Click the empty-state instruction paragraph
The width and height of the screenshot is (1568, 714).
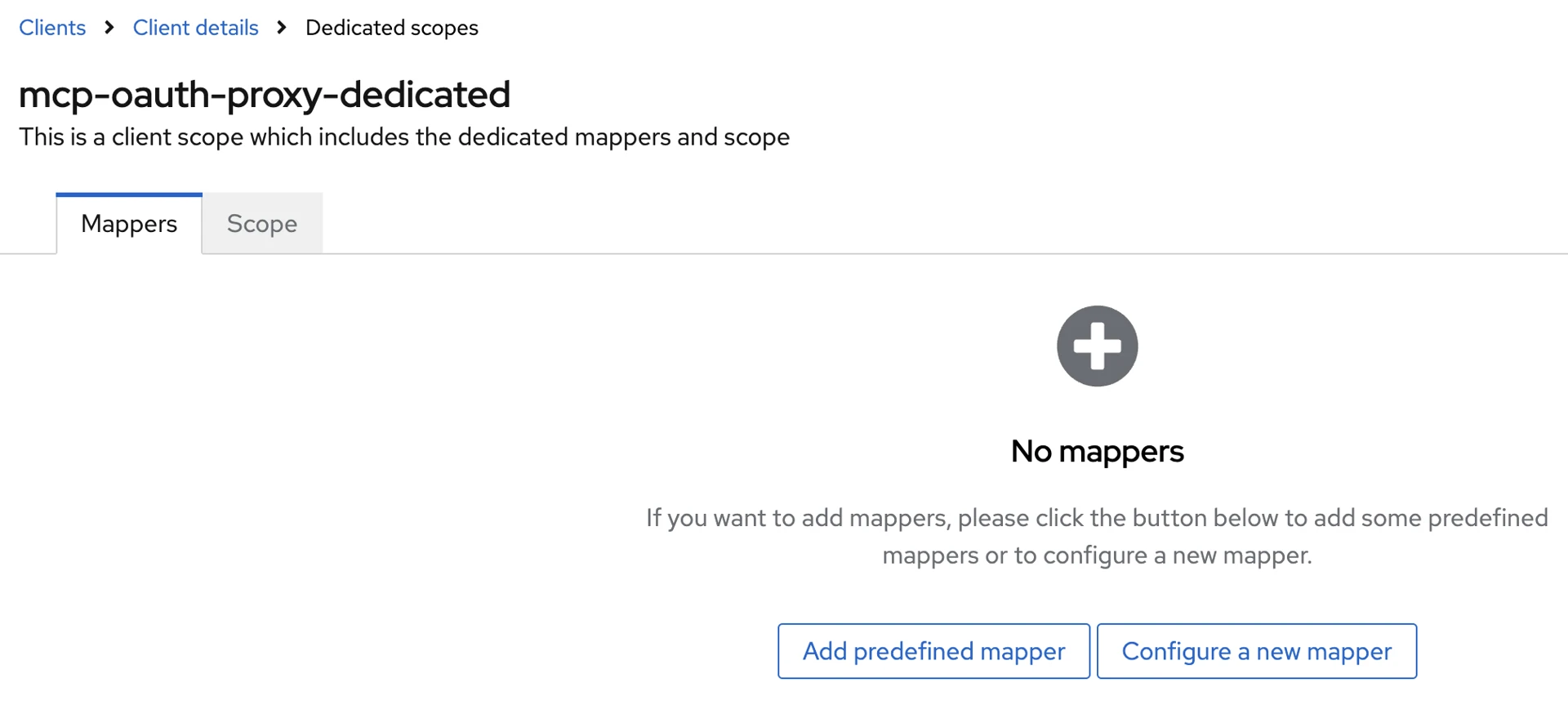click(1097, 536)
